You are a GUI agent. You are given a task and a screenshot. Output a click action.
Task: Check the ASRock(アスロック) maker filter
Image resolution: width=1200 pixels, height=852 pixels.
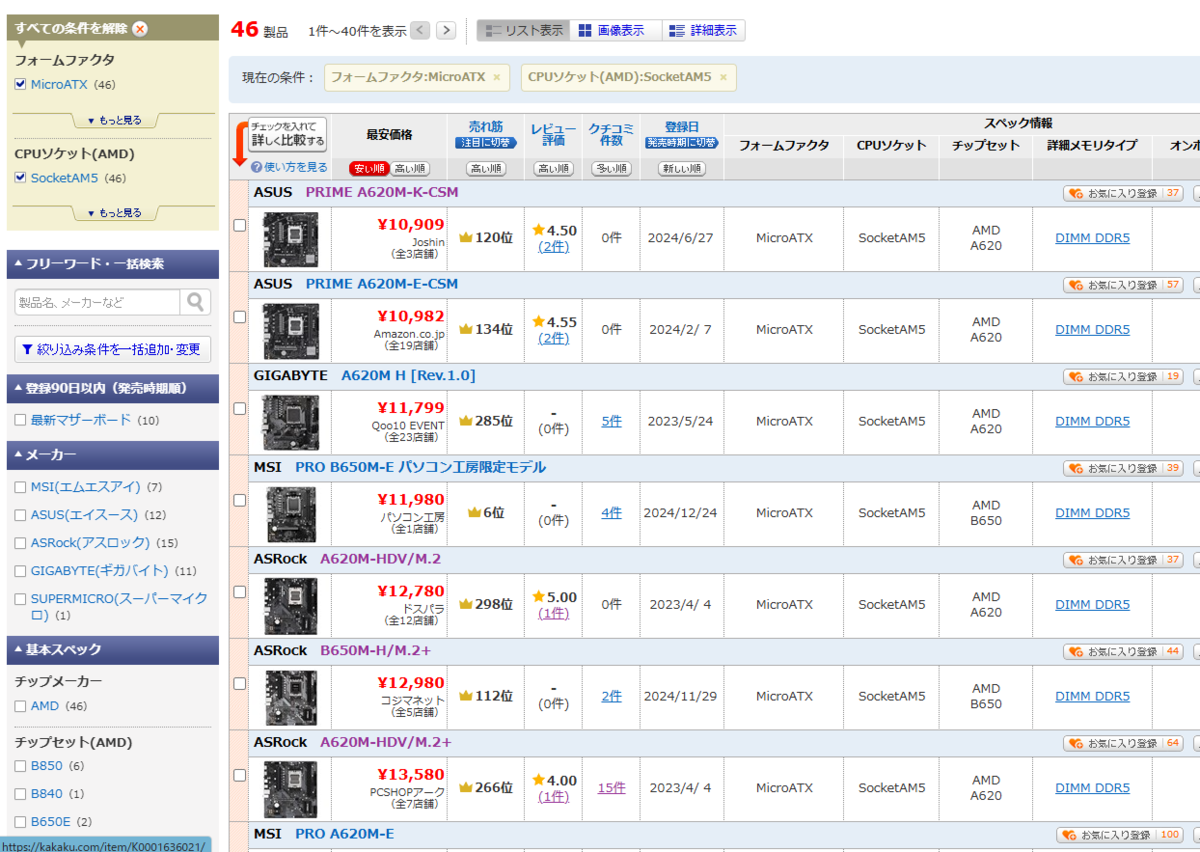point(20,543)
